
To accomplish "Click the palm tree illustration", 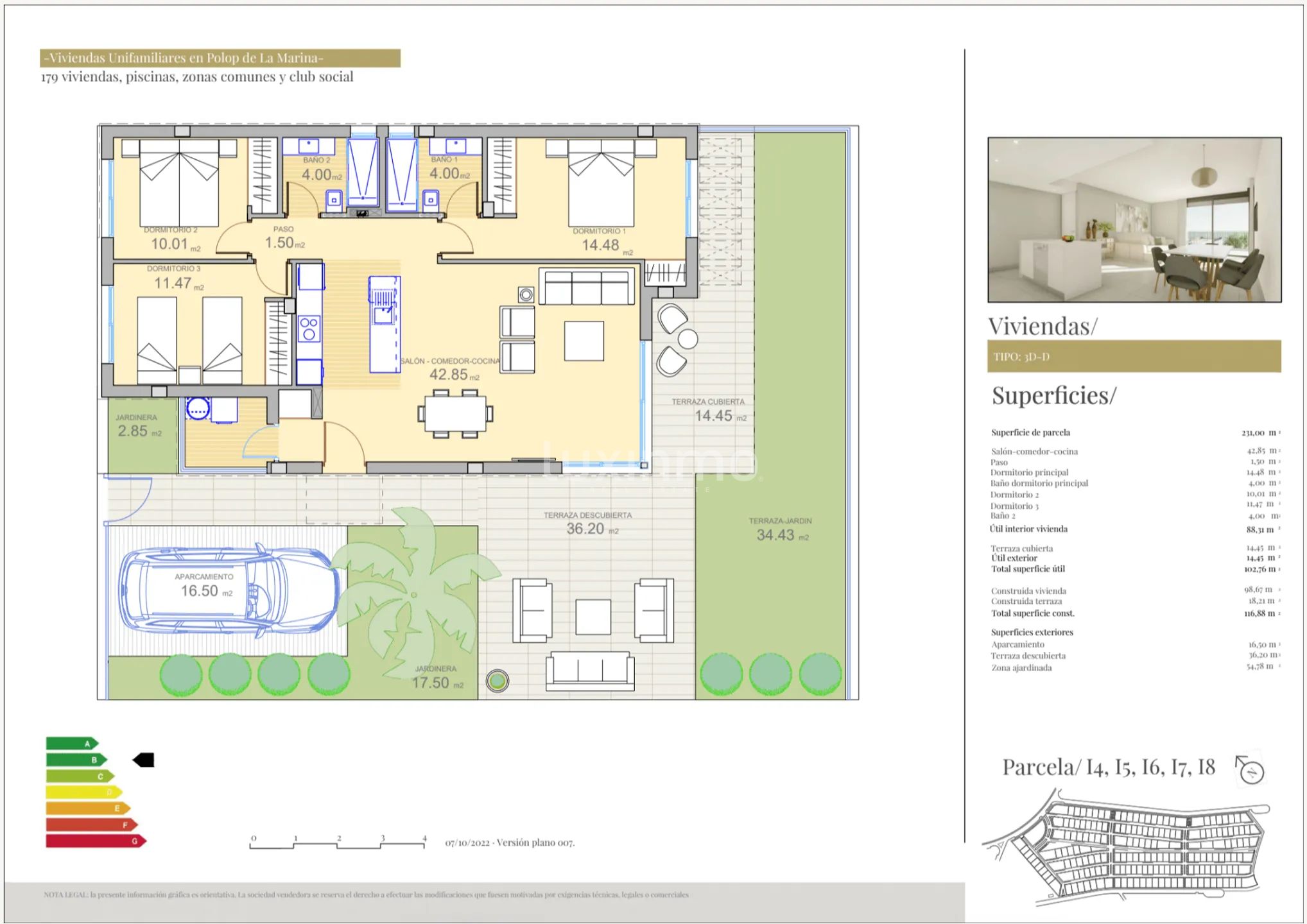I will (415, 594).
